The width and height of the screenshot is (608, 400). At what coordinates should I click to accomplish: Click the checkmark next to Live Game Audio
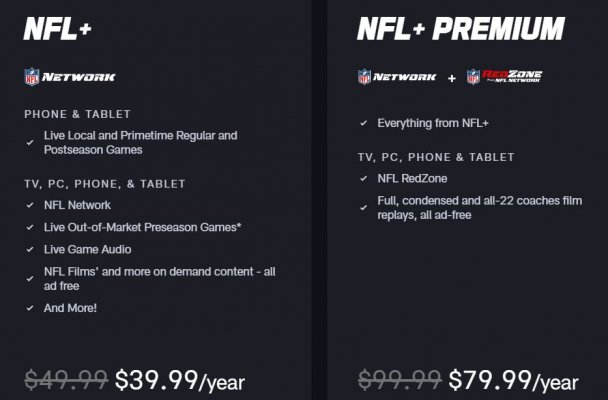pyautogui.click(x=30, y=249)
